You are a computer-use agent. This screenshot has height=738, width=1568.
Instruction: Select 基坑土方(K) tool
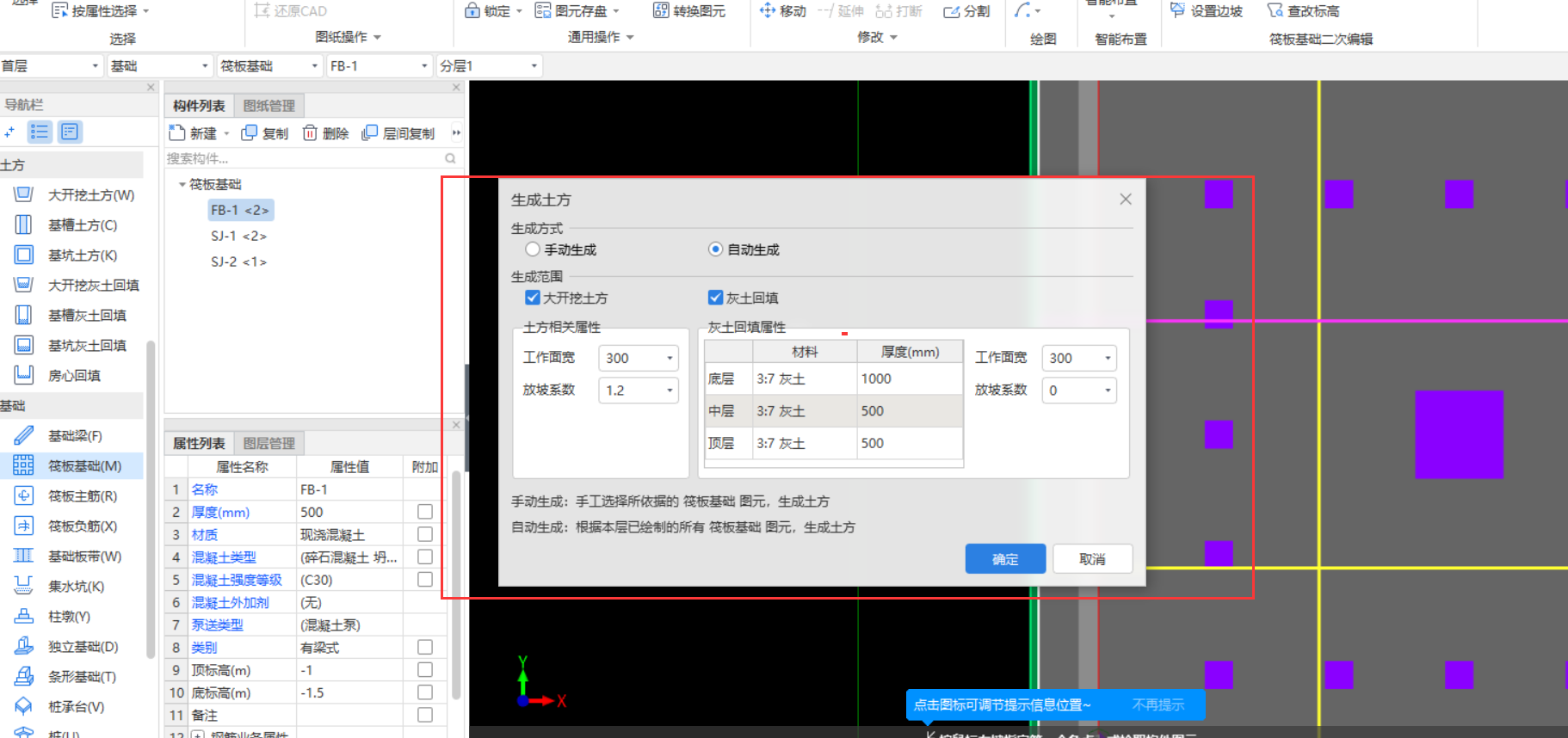pos(82,255)
